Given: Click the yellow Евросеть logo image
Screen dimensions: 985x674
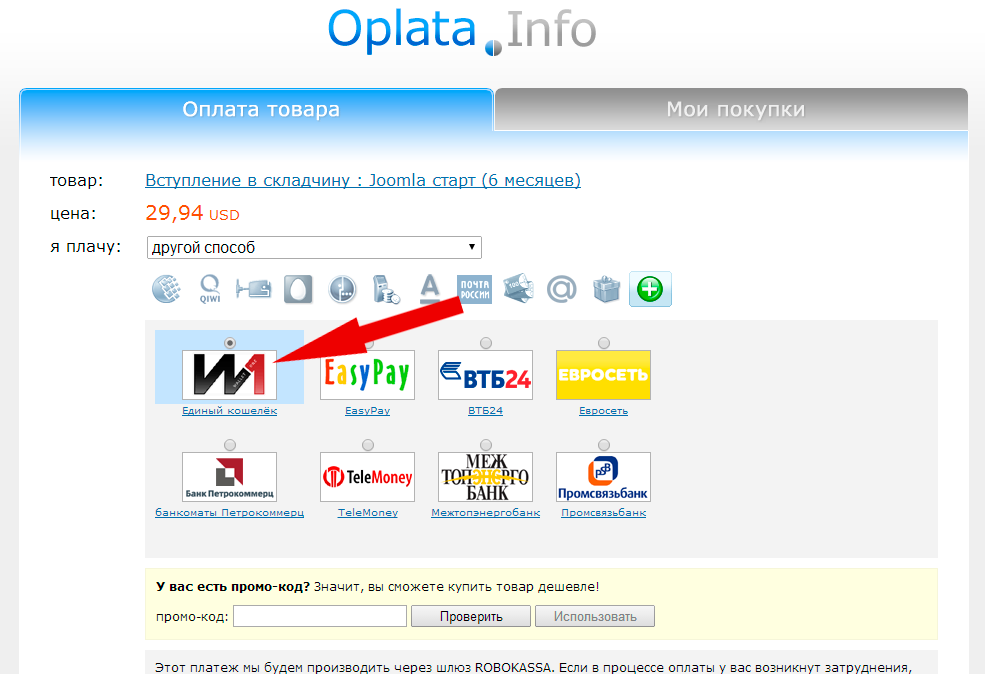Looking at the screenshot, I should [x=604, y=375].
